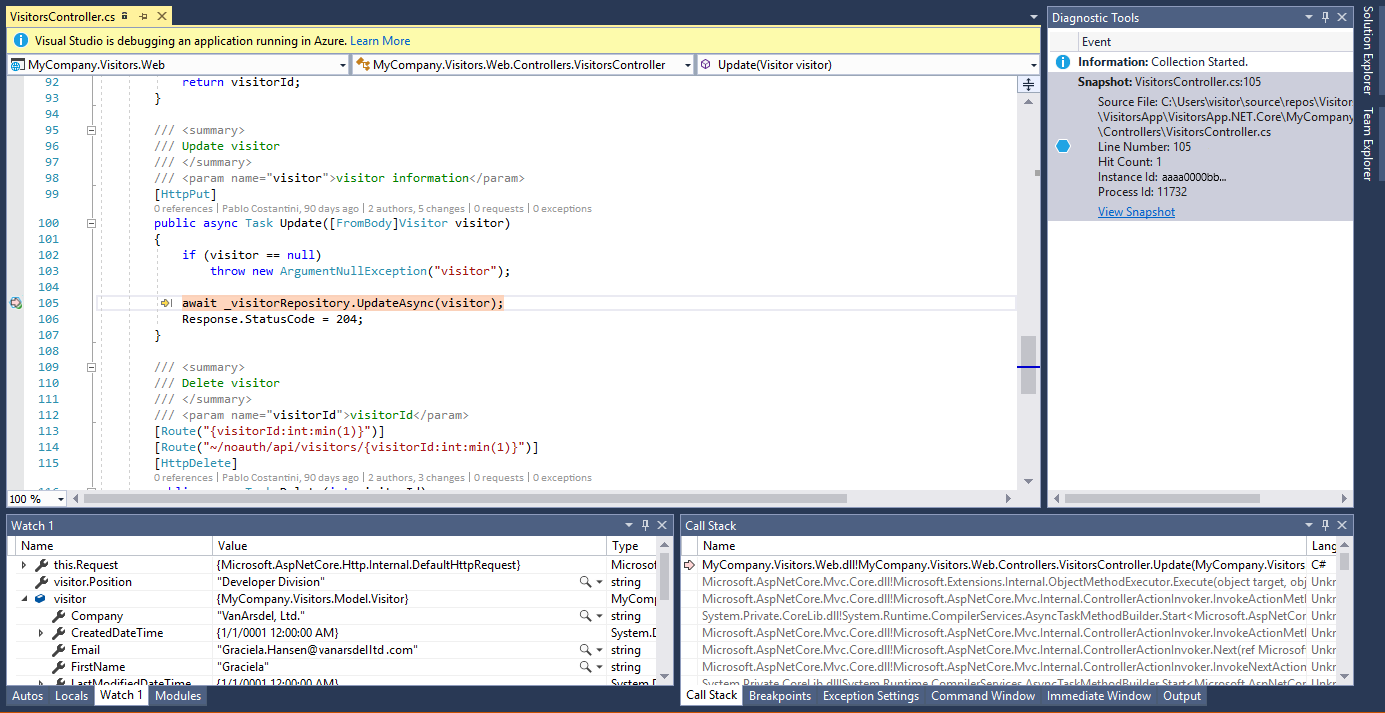Open the Update(Visitor visitor) method dropdown
Screen dimensions: 1385x713
1034,63
